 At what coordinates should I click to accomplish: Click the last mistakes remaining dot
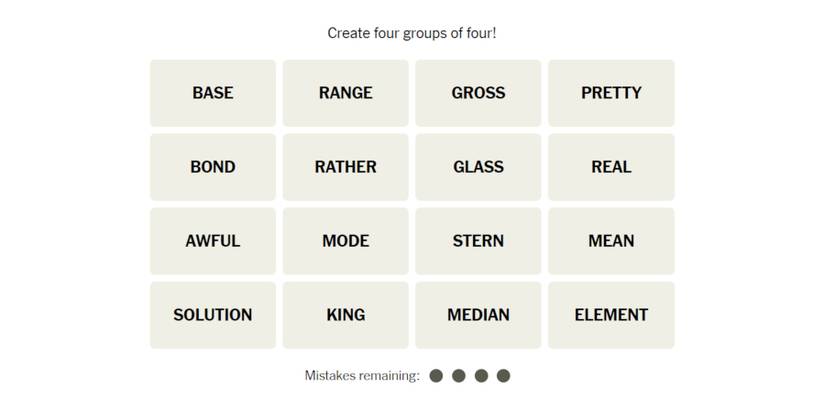tap(504, 376)
